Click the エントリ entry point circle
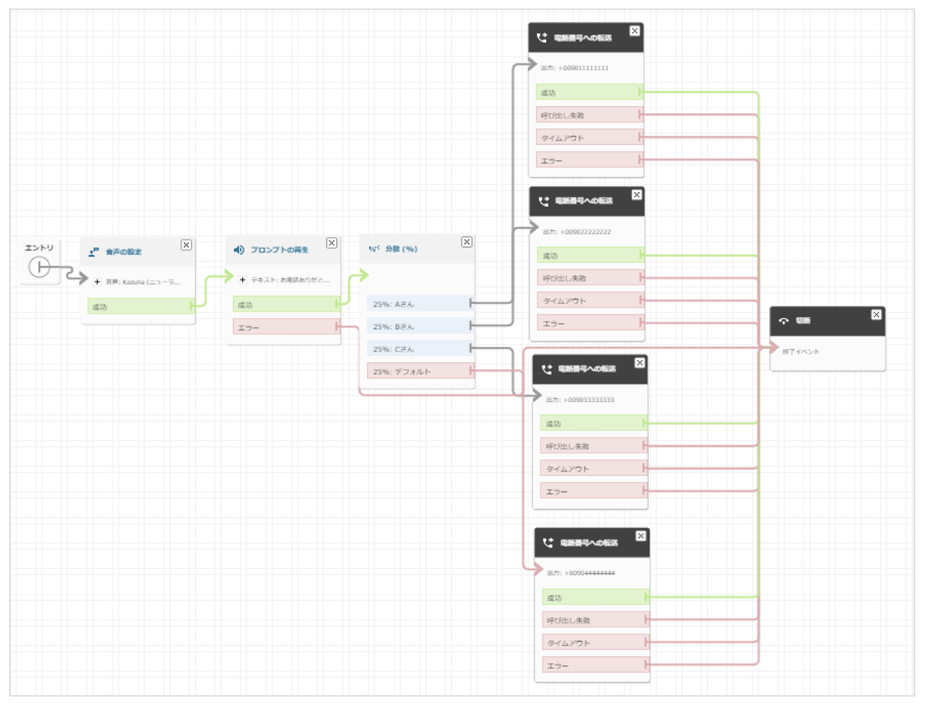 point(39,267)
